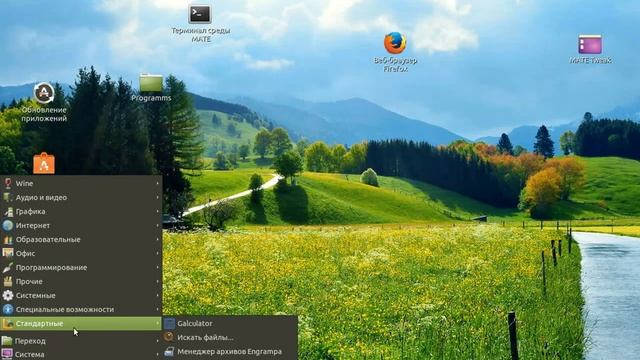Choose Искать файлы… from the submenu
This screenshot has width=640, height=360.
click(x=230, y=338)
